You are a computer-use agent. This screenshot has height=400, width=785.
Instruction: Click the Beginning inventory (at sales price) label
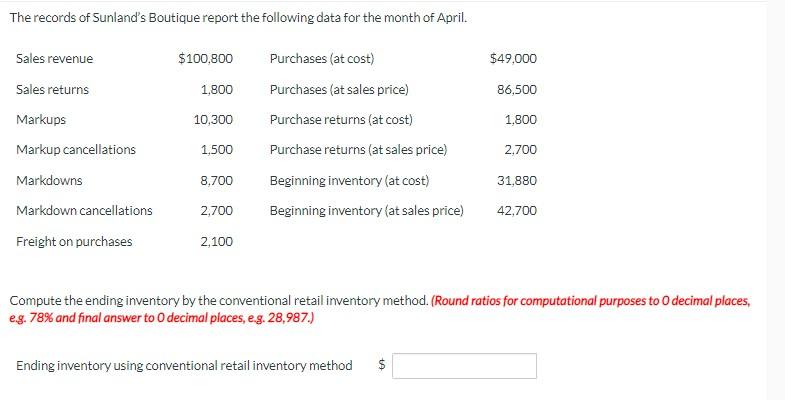tap(367, 210)
